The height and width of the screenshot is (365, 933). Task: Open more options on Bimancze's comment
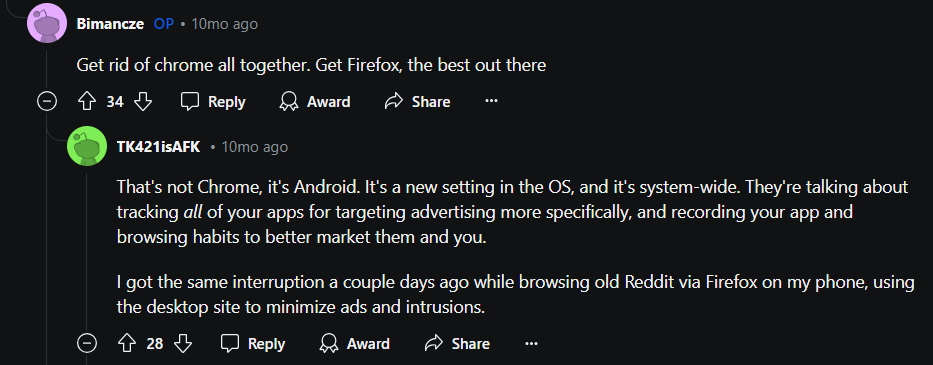click(x=491, y=101)
